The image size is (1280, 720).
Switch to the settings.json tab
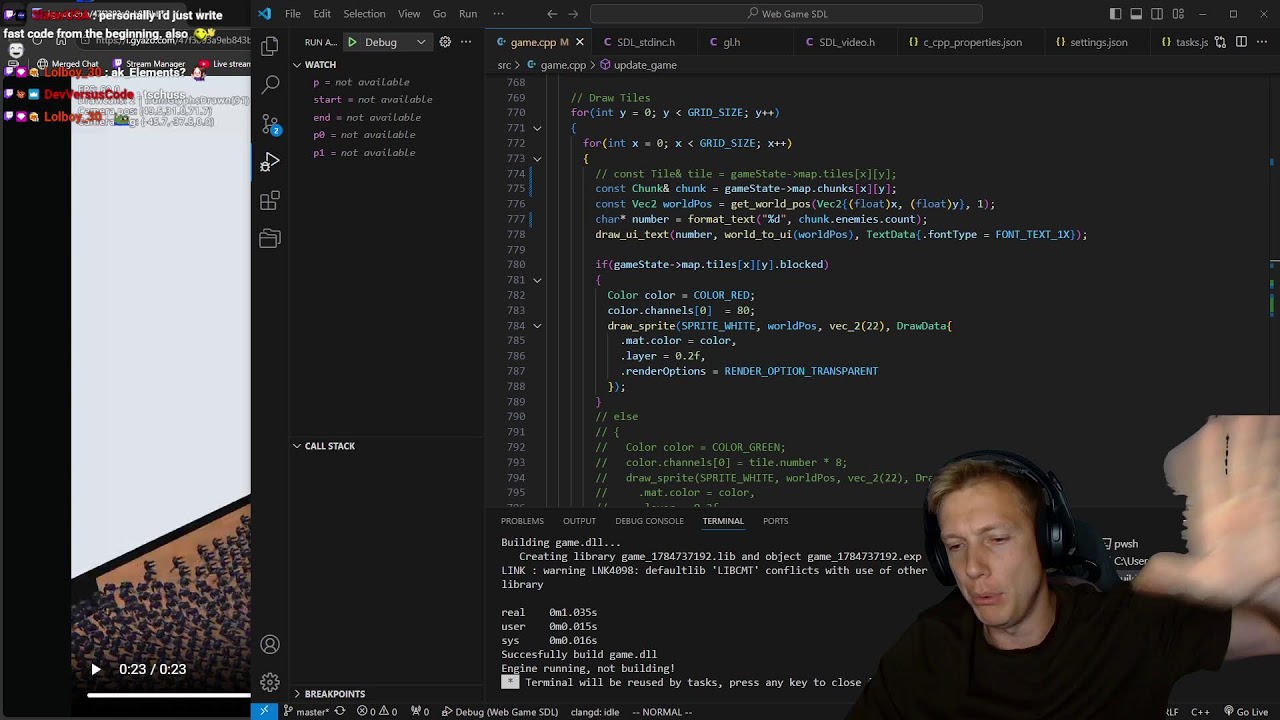[1098, 42]
